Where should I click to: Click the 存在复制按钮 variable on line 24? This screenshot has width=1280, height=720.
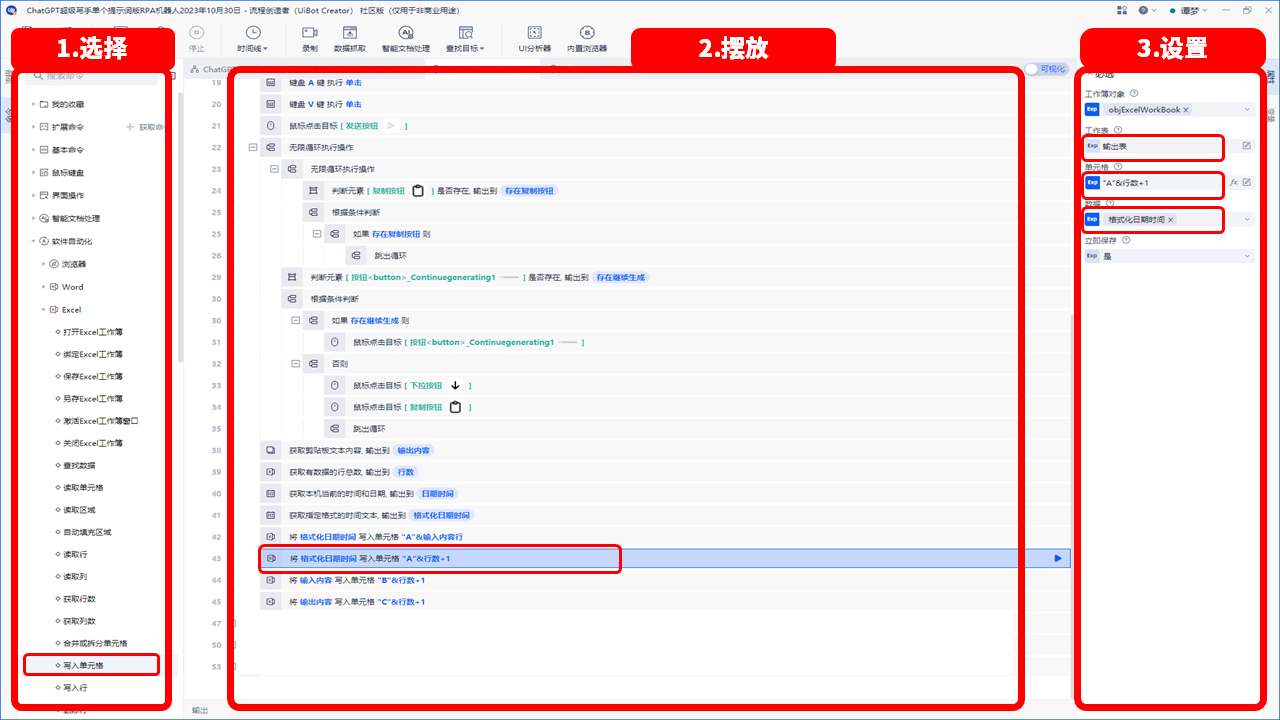[x=529, y=191]
